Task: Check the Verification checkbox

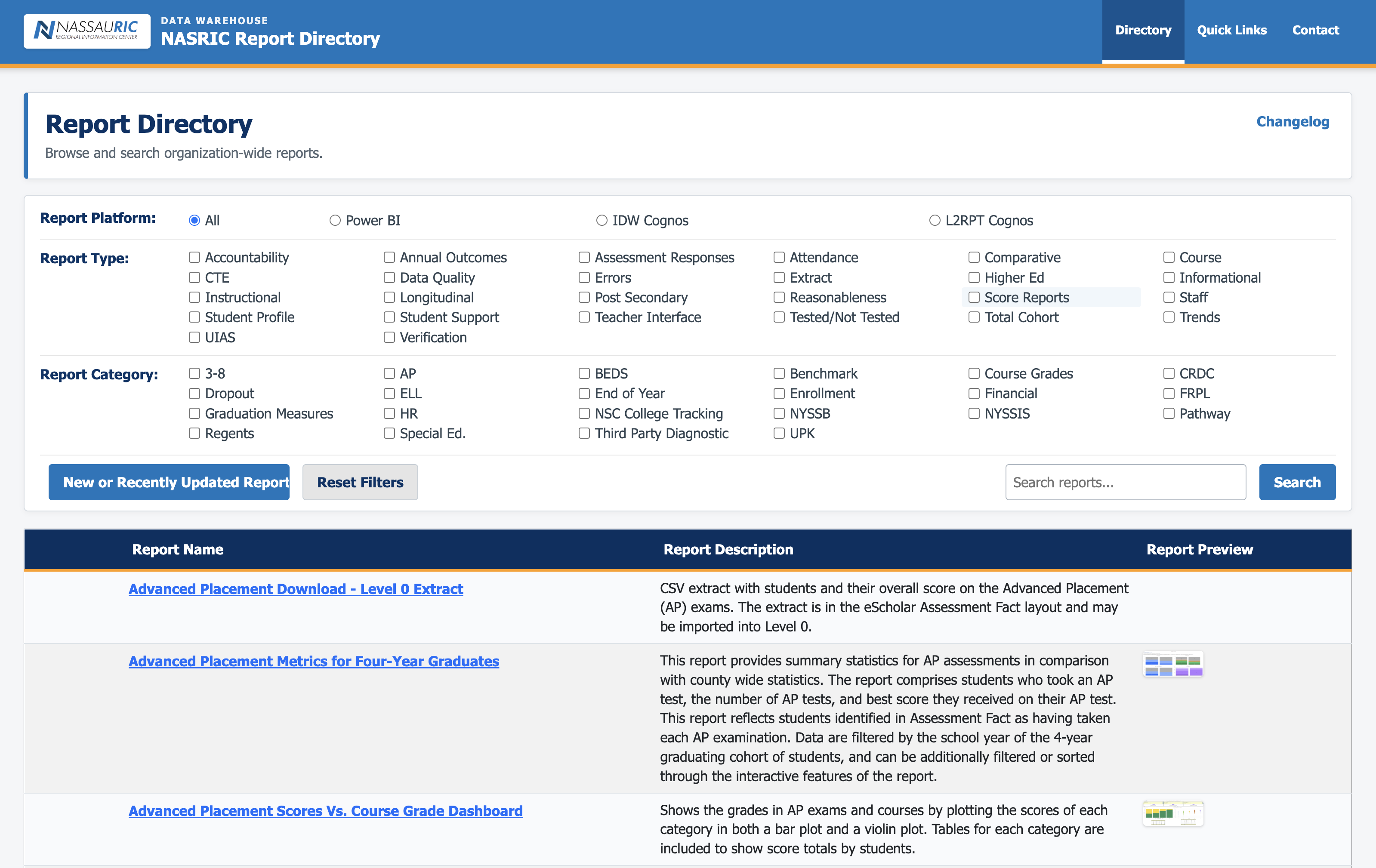Action: tap(389, 338)
